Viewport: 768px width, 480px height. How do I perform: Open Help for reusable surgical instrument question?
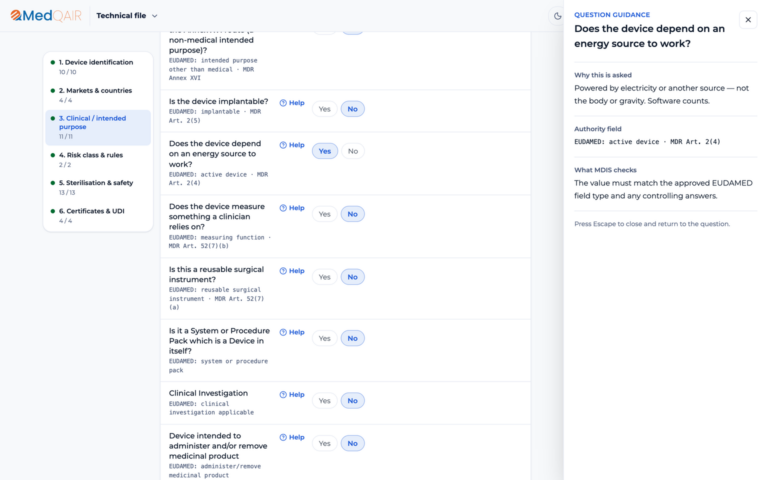click(x=292, y=271)
